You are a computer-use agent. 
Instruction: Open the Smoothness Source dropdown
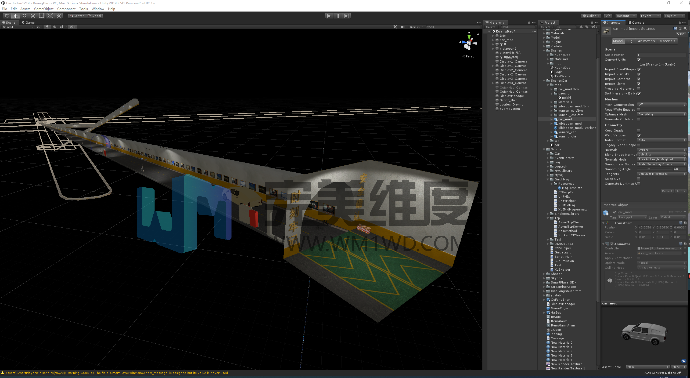pos(661,164)
